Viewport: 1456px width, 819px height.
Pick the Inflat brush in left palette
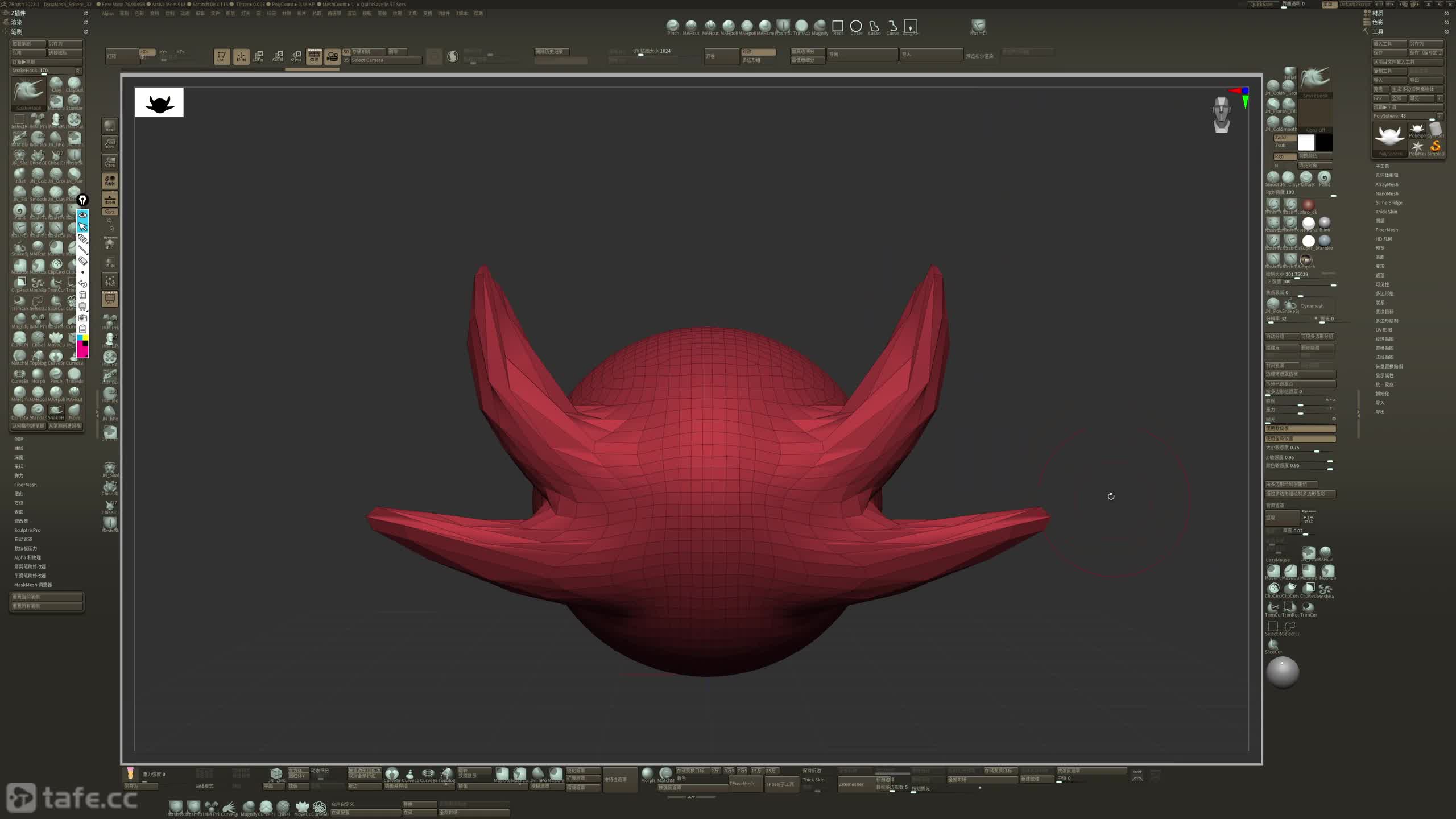click(x=20, y=175)
